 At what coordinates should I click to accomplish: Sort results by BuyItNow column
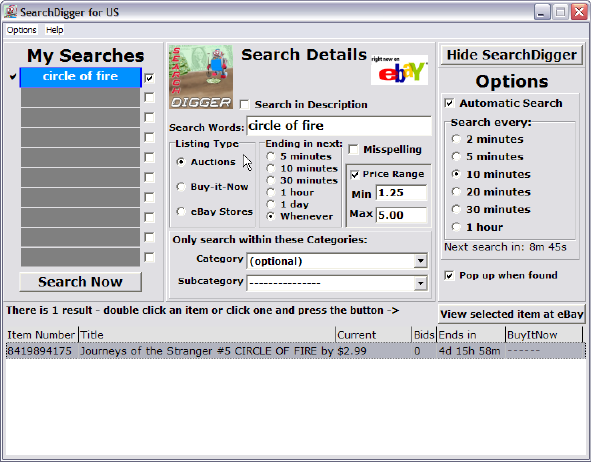coord(544,335)
